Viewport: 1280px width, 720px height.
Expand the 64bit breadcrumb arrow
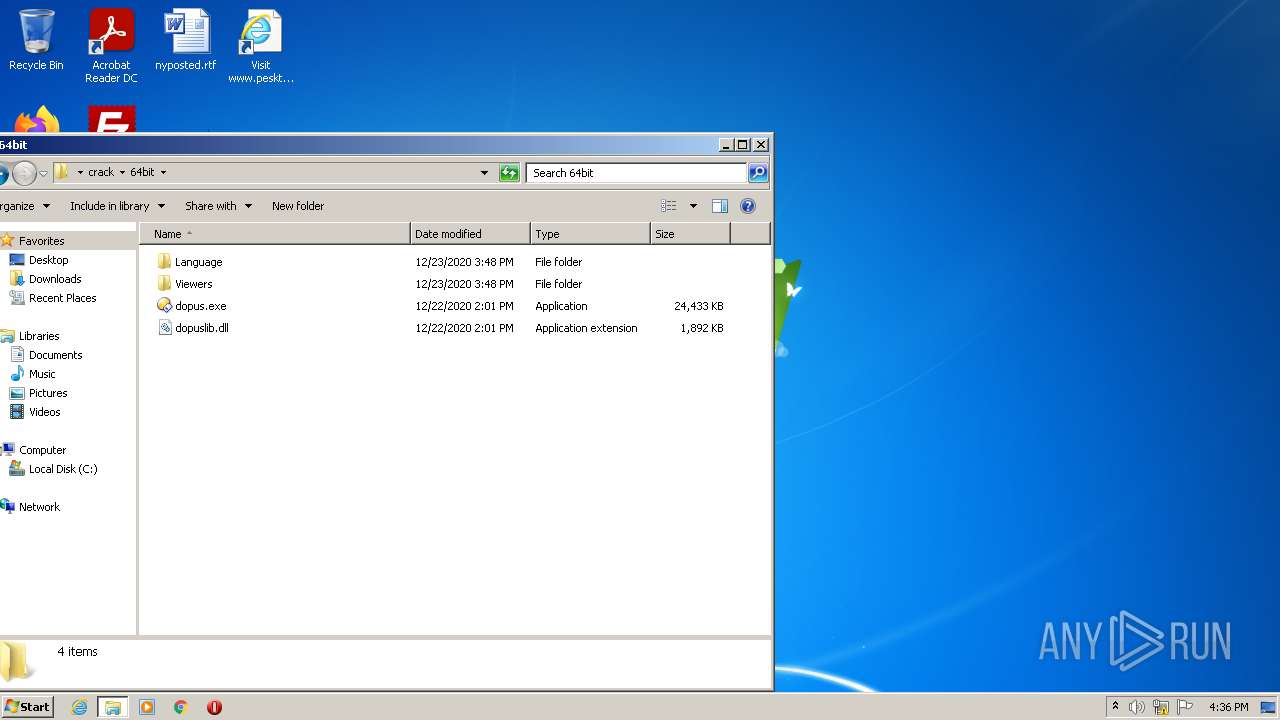click(x=163, y=173)
